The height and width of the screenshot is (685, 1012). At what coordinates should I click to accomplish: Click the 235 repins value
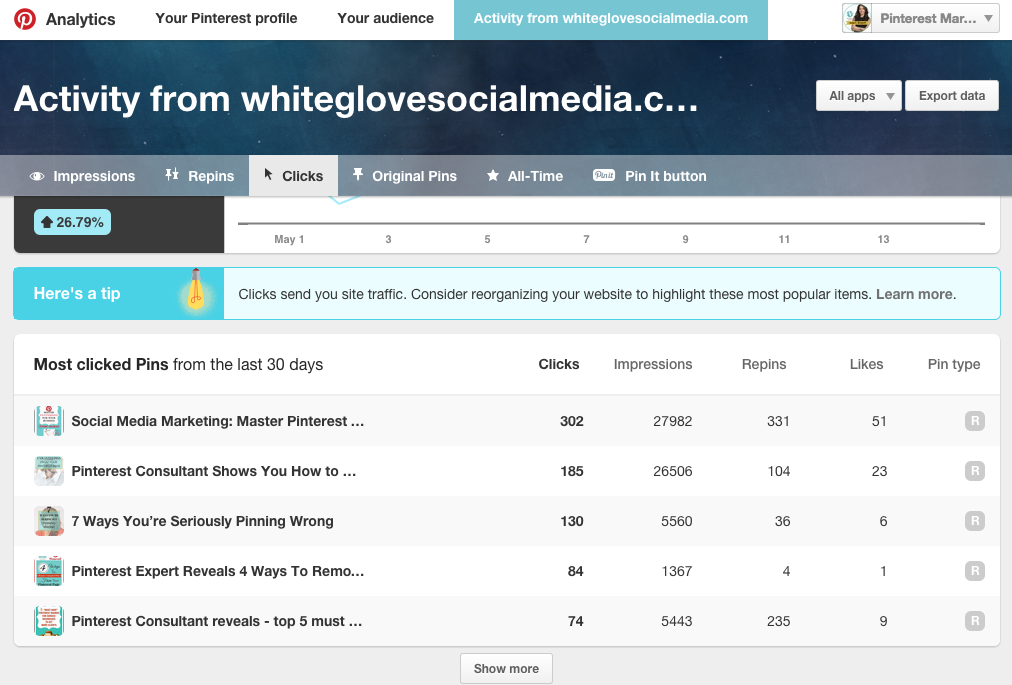click(778, 621)
